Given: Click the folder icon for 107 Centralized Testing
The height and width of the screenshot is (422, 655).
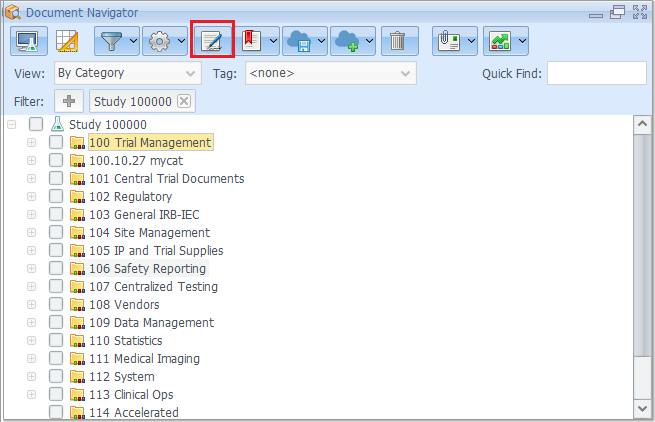Looking at the screenshot, I should (77, 287).
